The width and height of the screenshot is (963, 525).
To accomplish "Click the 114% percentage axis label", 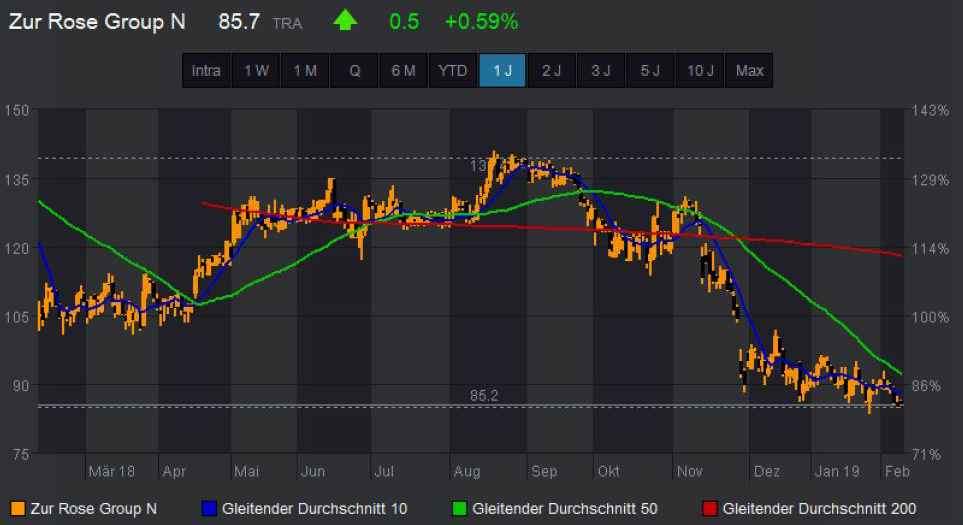I will [x=930, y=249].
